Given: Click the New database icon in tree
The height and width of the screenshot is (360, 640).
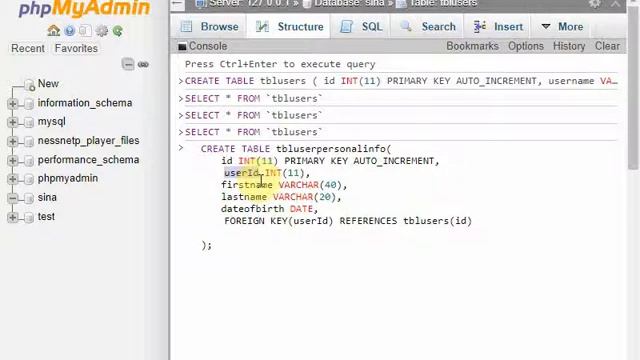Looking at the screenshot, I should tap(29, 85).
